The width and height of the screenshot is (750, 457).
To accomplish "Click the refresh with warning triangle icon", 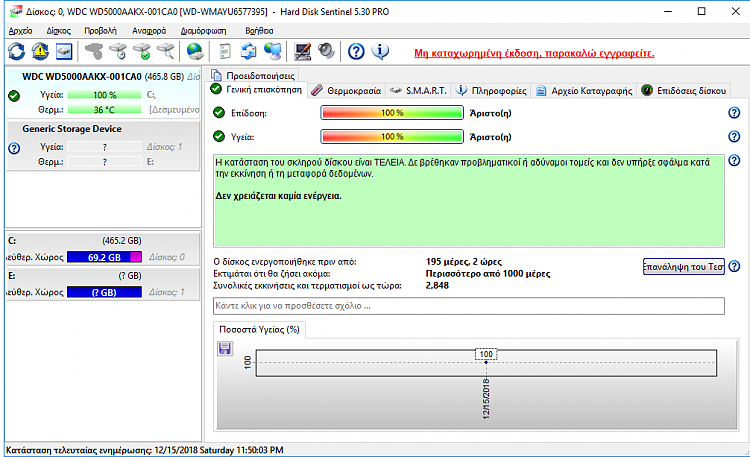I will pyautogui.click(x=40, y=51).
